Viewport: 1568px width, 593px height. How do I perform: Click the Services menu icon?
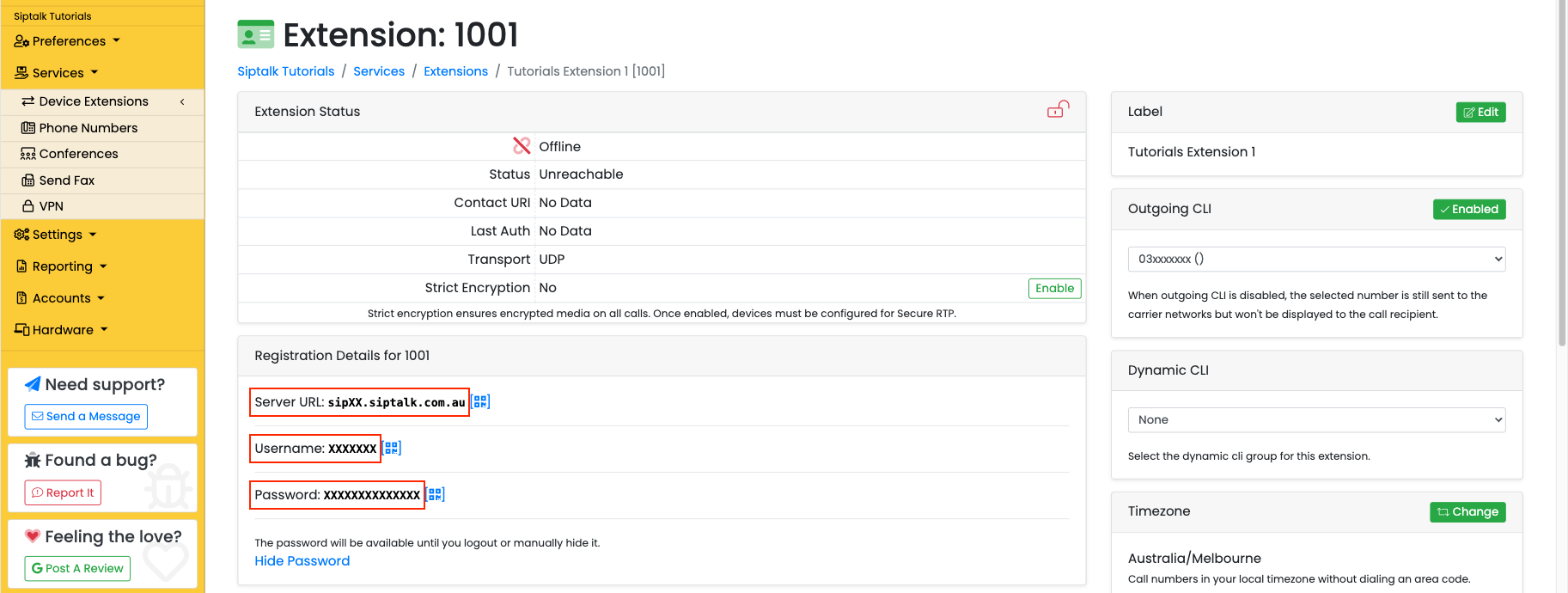click(21, 73)
